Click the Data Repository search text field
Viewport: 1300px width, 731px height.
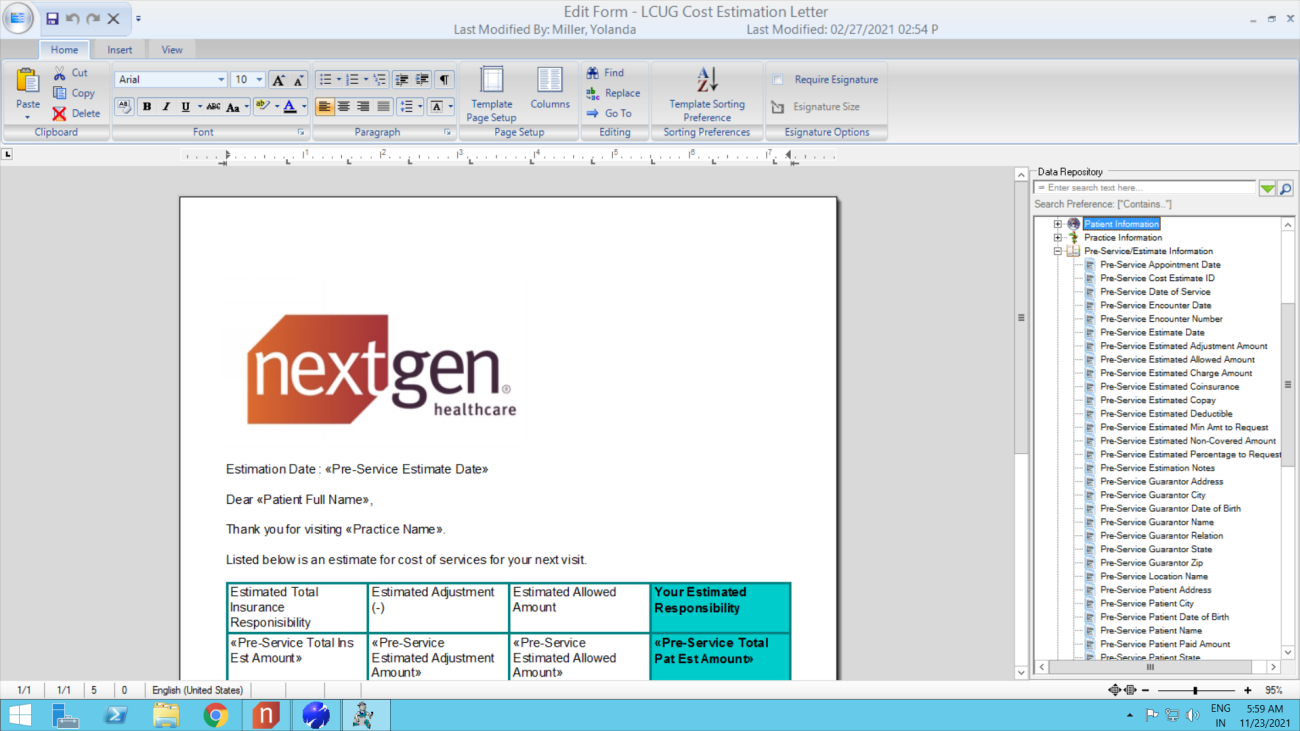[x=1146, y=188]
